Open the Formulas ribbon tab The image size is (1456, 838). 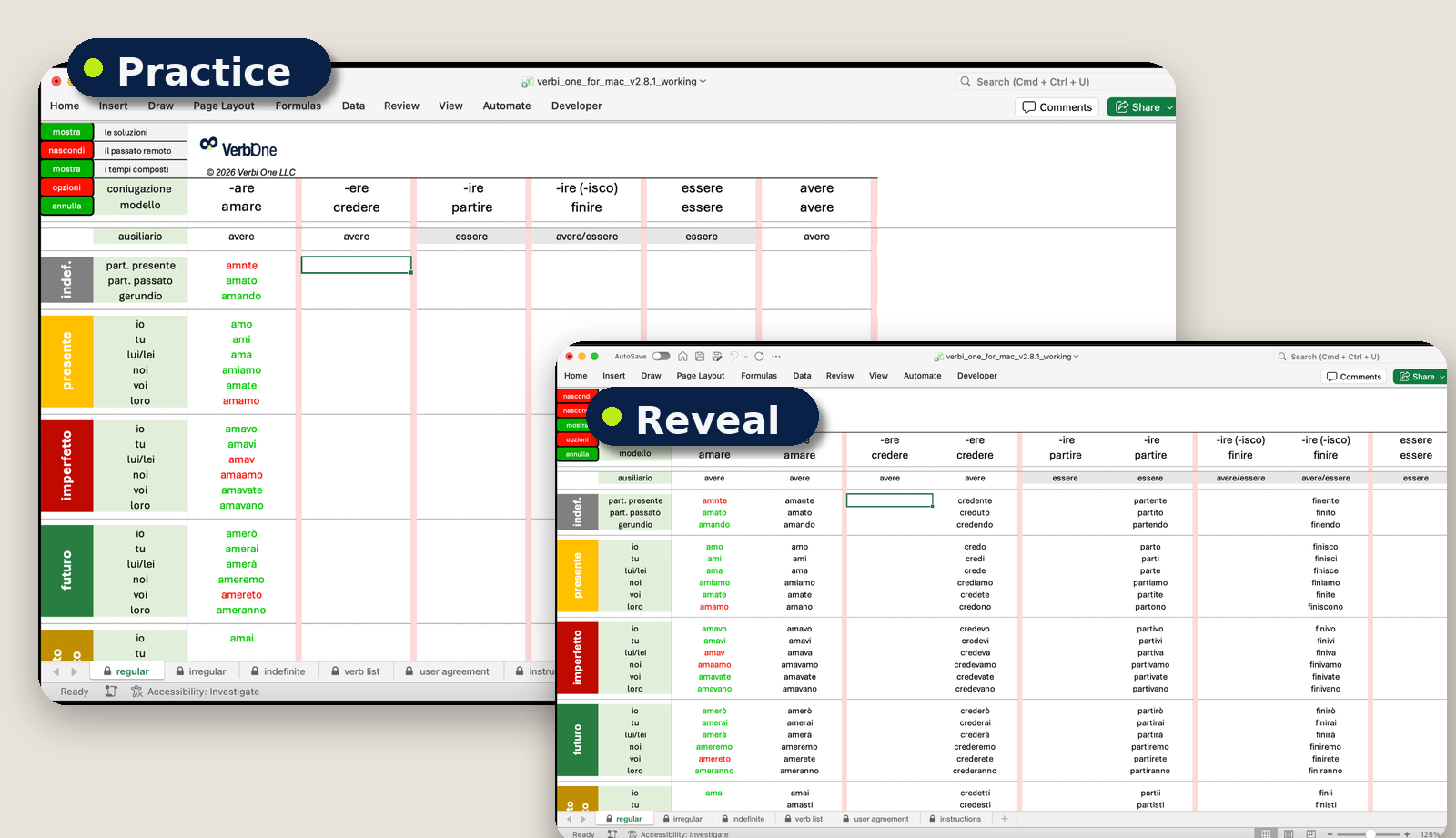pyautogui.click(x=298, y=106)
